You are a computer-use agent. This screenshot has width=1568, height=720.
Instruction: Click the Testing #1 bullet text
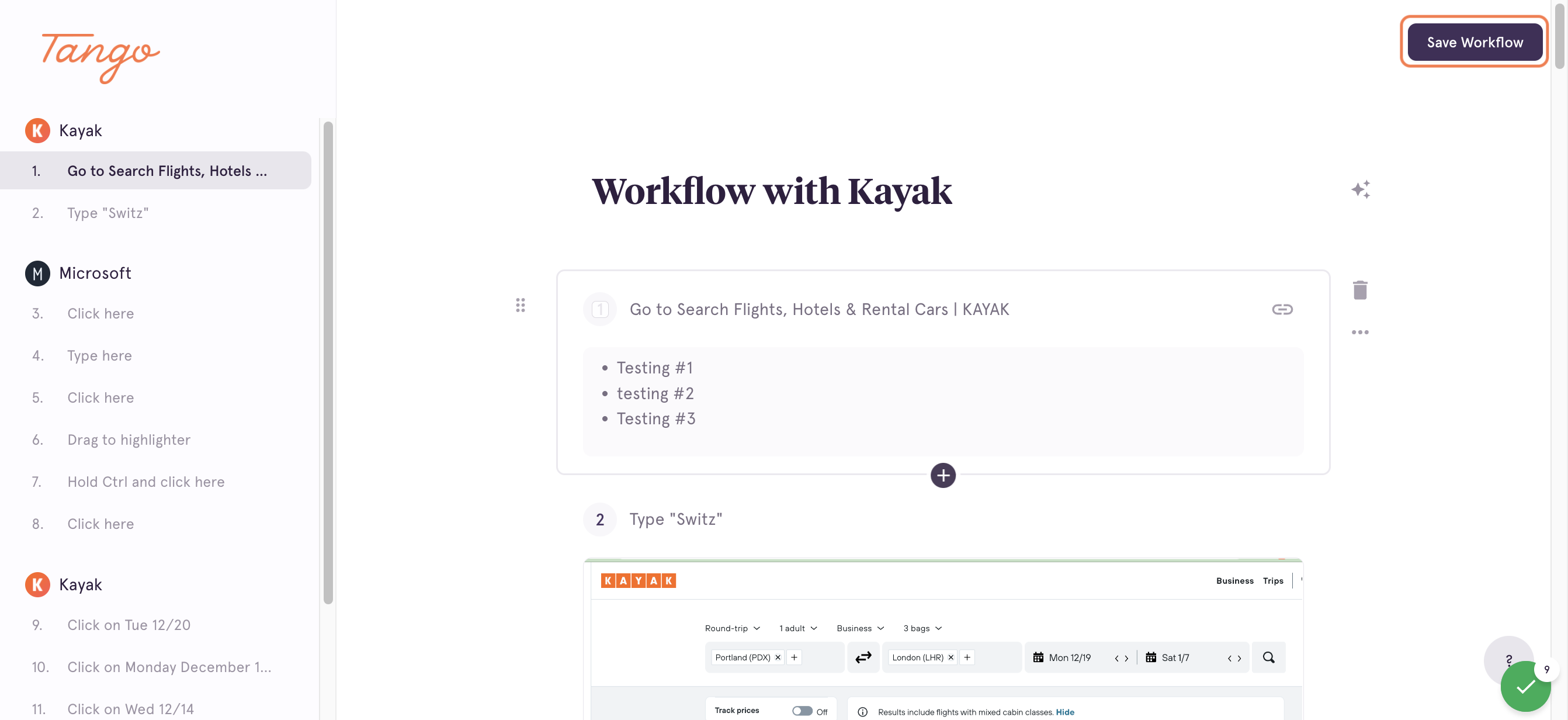coord(654,368)
